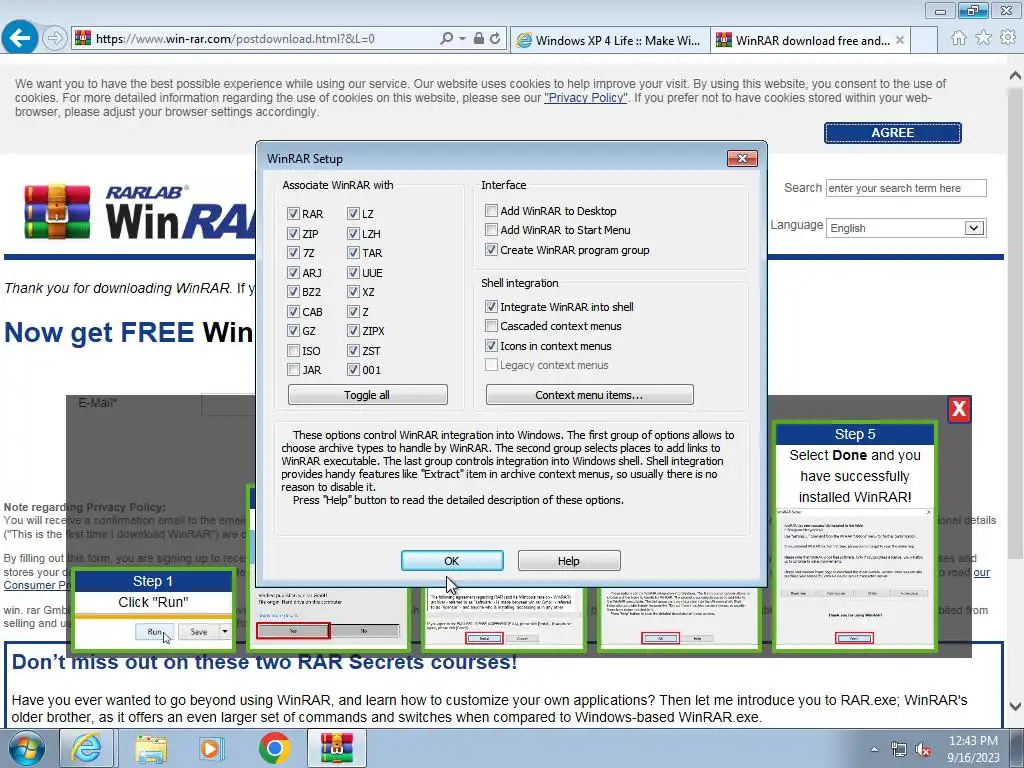Go back using the browser Back arrow

click(x=19, y=38)
